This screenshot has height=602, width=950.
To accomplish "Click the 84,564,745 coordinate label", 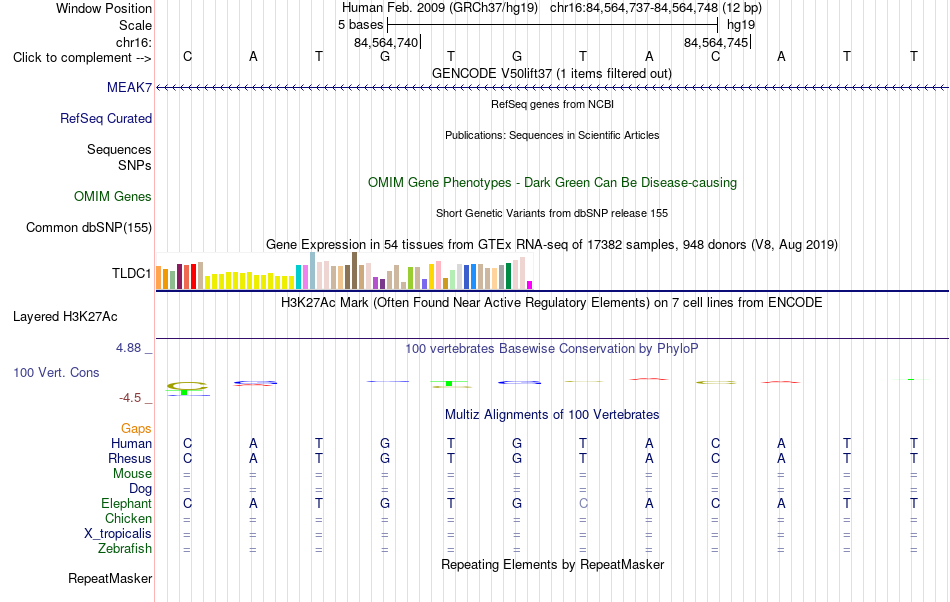I will 716,42.
